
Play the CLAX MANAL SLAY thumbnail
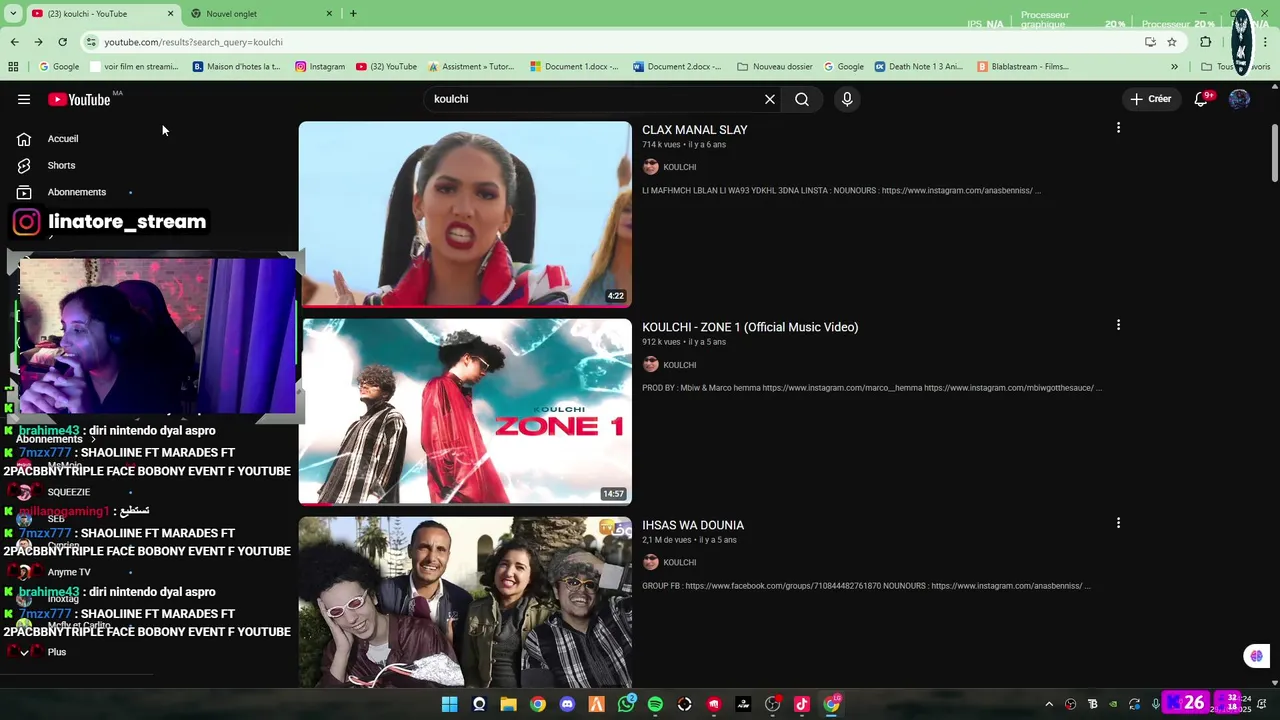[x=465, y=214]
